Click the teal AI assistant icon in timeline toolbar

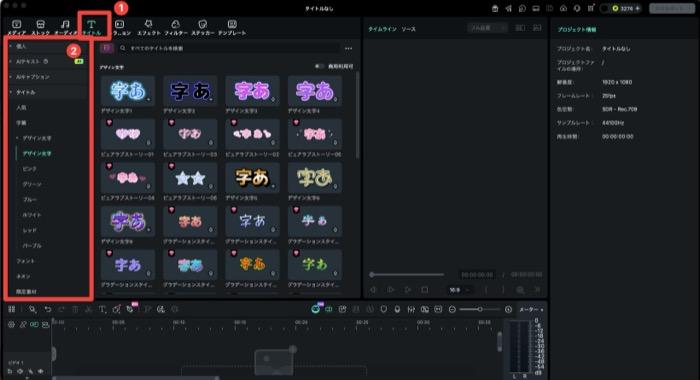[x=315, y=309]
